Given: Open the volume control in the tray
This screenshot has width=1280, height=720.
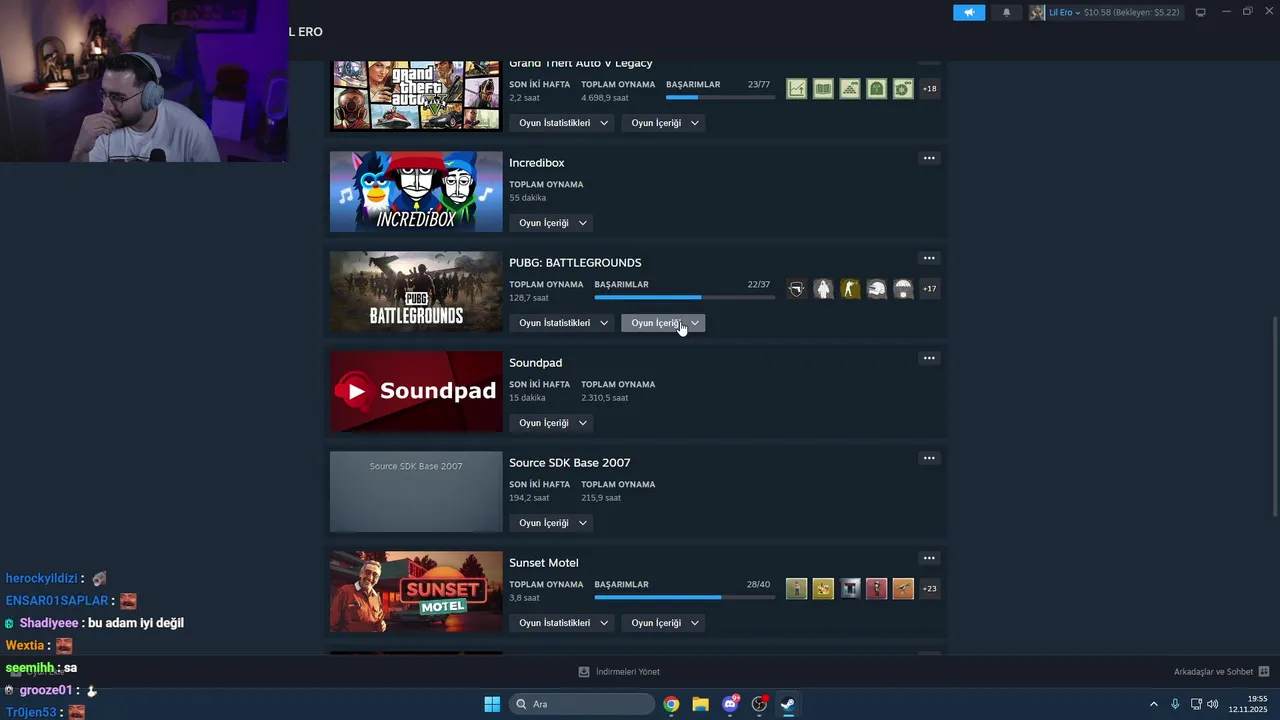Looking at the screenshot, I should click(x=1212, y=704).
